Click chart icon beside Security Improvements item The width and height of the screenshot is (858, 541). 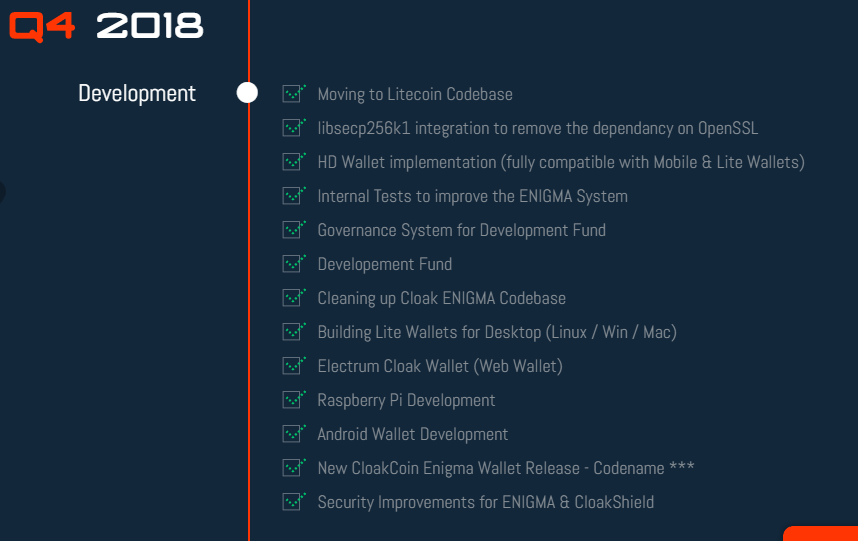293,501
